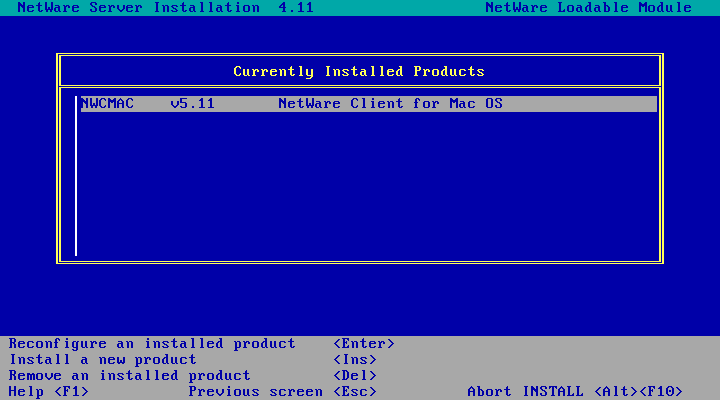Click 'NetWare Server Installation 4.11' header text

166,8
